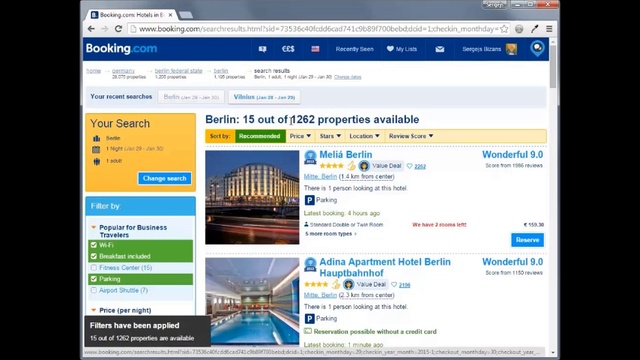
Task: Click the Change dates link
Action: click(x=347, y=77)
